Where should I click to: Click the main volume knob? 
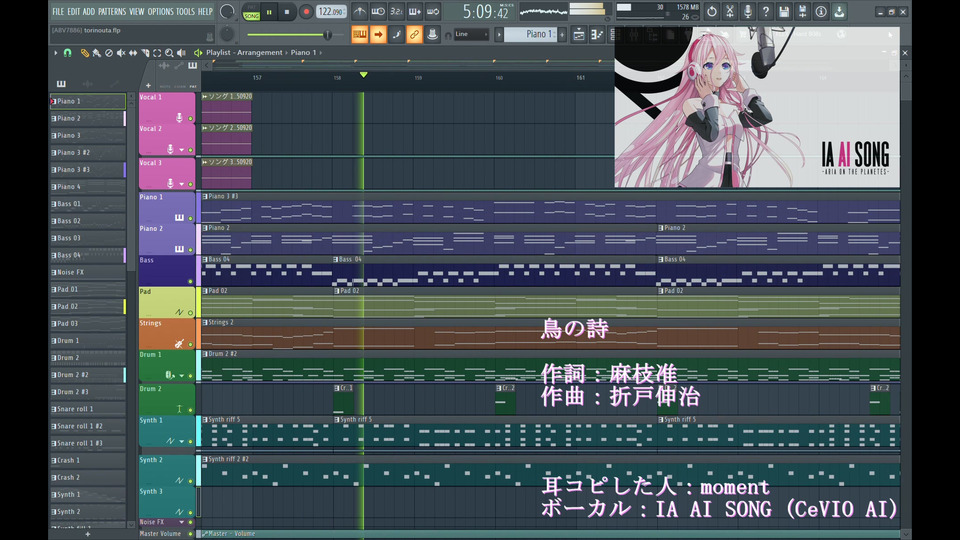point(227,11)
